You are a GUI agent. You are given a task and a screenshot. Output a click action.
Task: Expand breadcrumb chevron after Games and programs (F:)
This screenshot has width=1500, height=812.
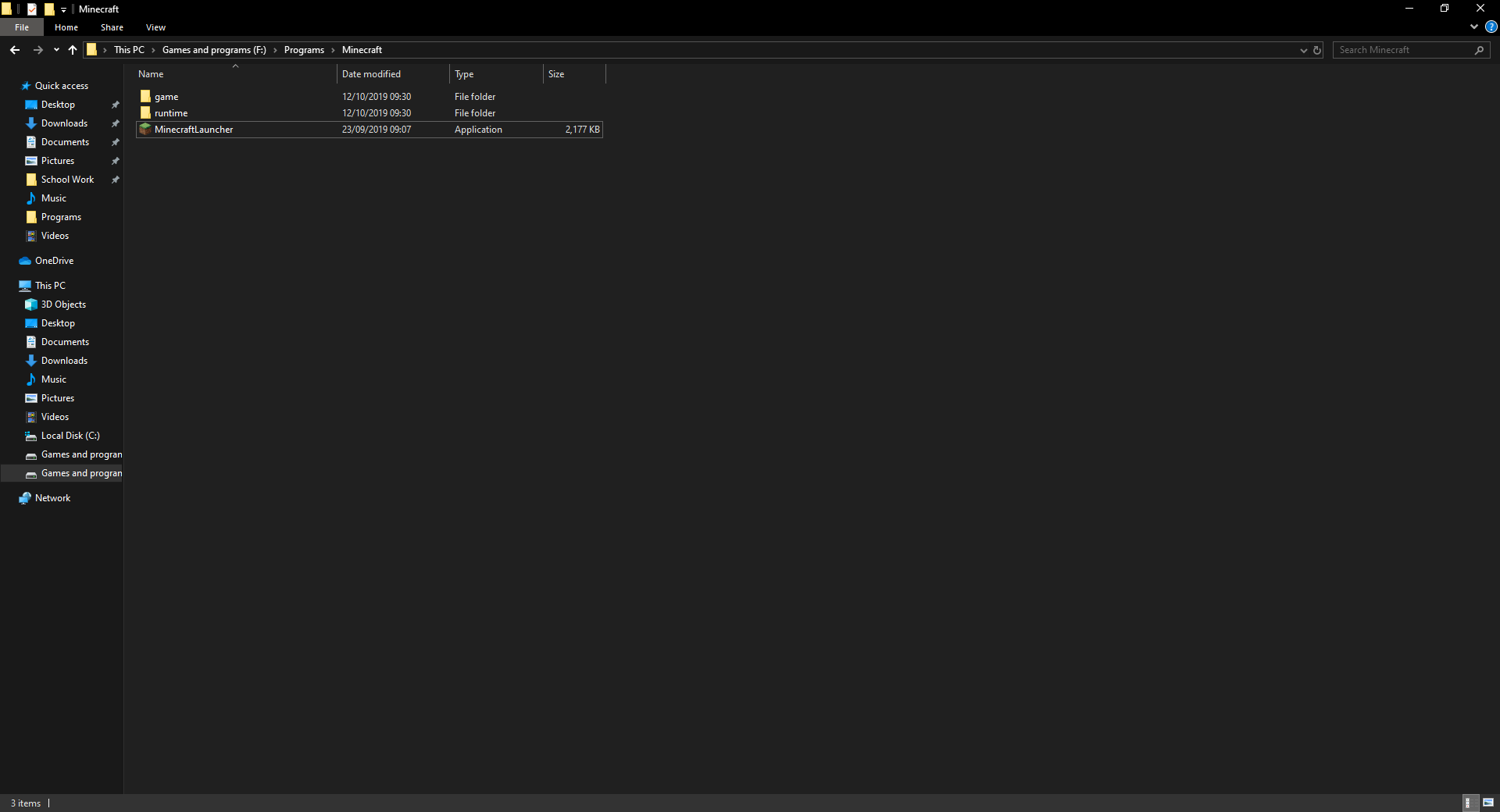point(275,50)
